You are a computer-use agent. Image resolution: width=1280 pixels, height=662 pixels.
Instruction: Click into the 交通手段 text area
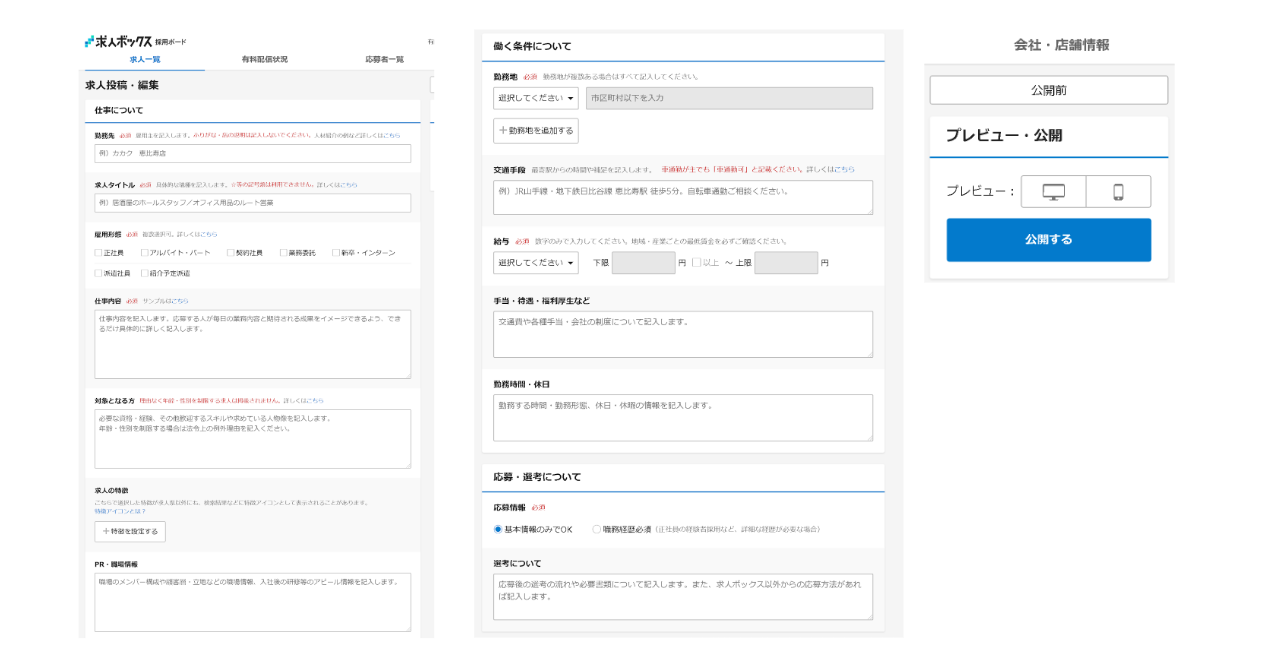tap(683, 197)
